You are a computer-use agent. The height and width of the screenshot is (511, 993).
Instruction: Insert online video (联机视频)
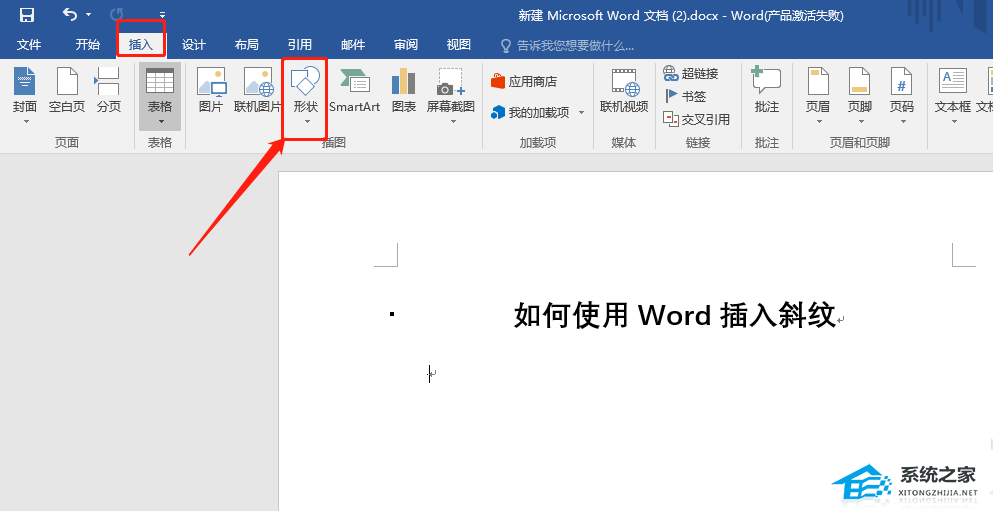[624, 90]
